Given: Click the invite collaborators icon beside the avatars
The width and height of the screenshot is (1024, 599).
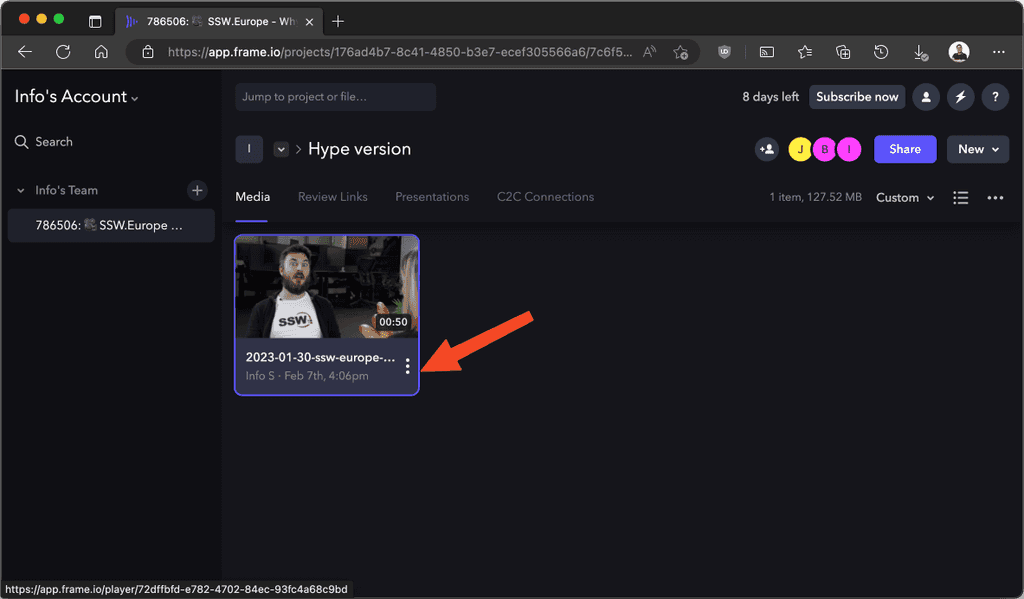Looking at the screenshot, I should [766, 148].
